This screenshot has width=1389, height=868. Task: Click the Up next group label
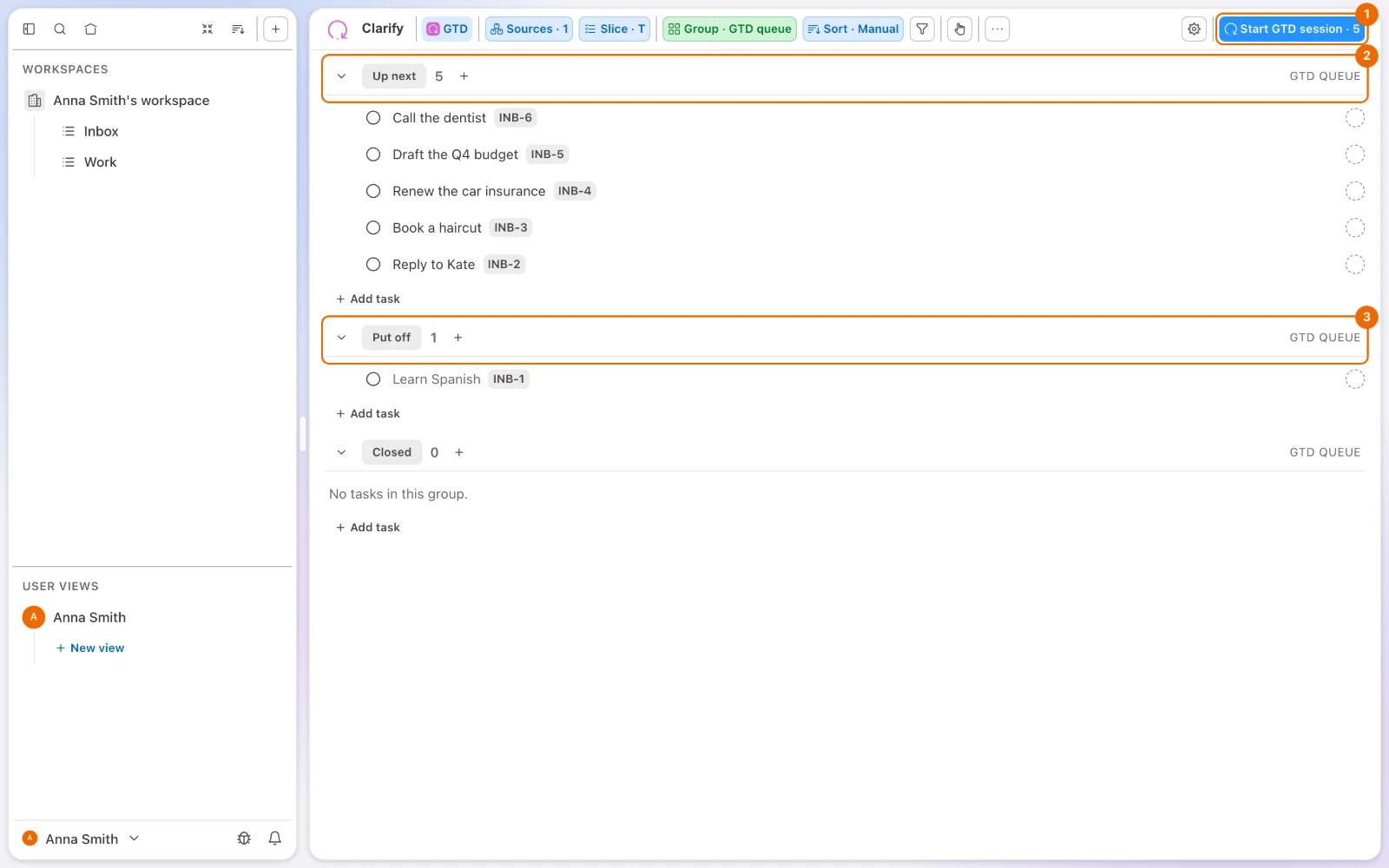[x=394, y=76]
